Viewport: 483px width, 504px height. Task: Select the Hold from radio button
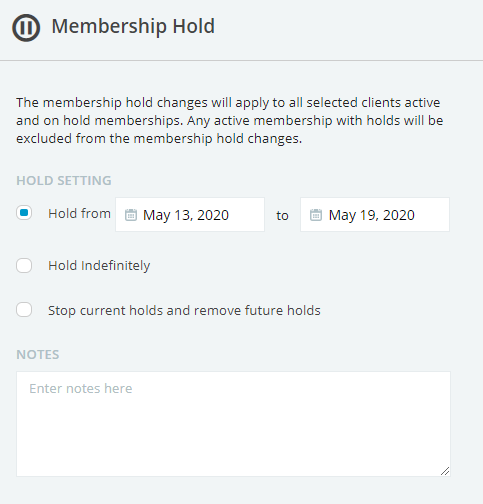(x=24, y=213)
